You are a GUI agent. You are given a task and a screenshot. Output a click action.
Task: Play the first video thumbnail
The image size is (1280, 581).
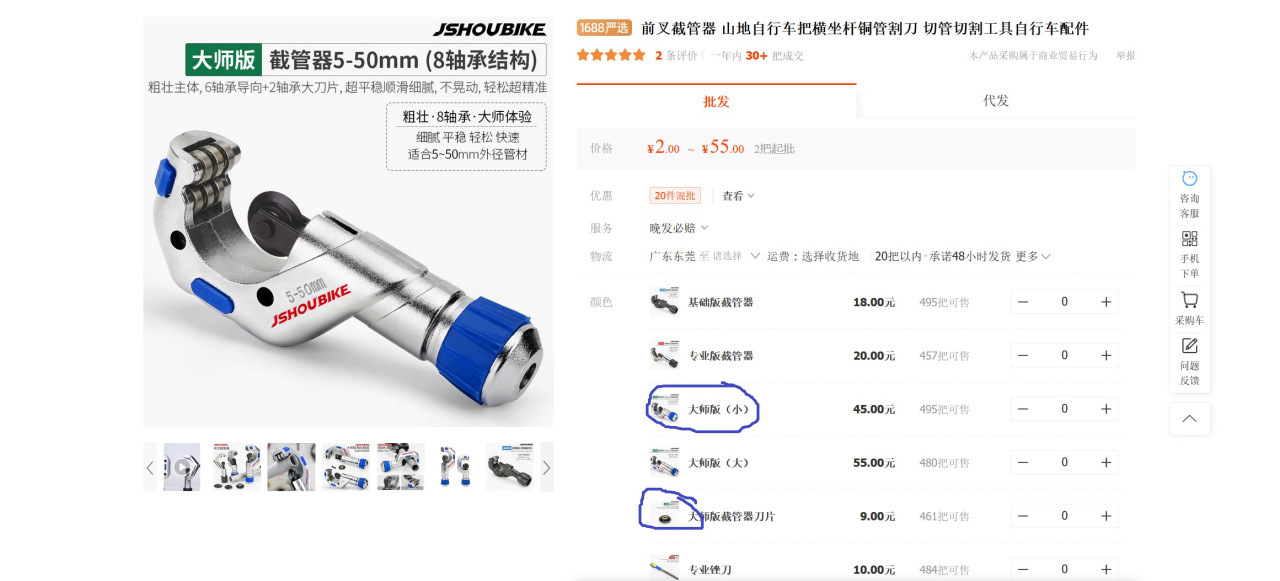pos(182,467)
